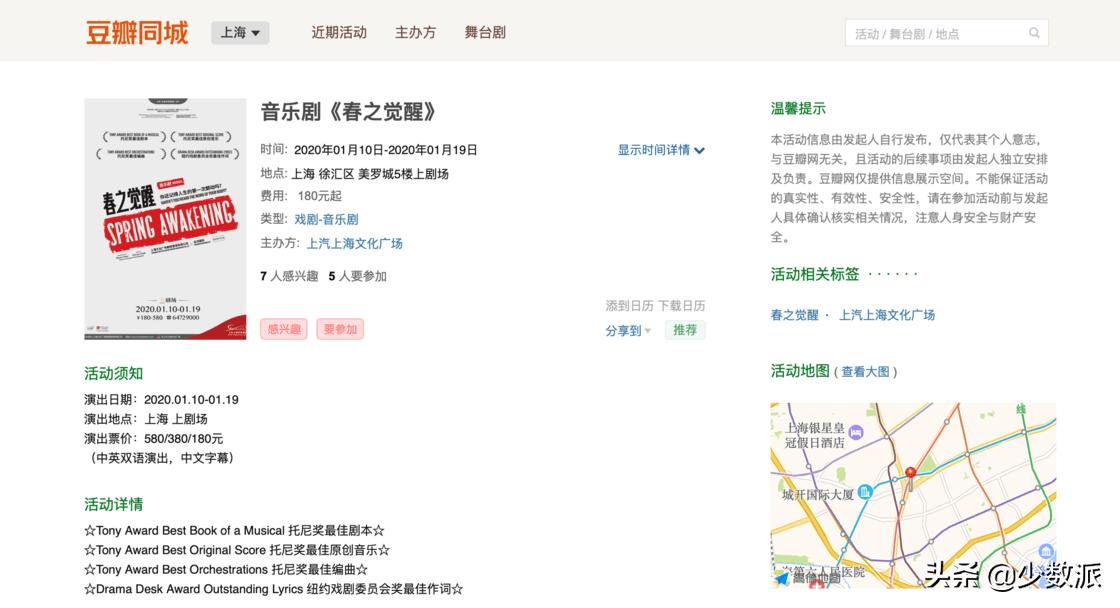Viewport: 1120px width, 608px height.
Task: Click the price text 180元起
Action: pyautogui.click(x=319, y=196)
